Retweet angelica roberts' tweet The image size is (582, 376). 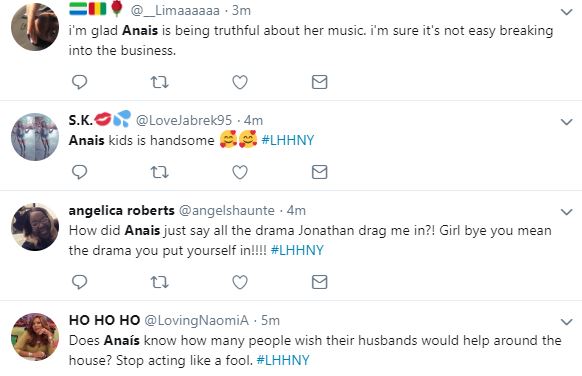click(160, 282)
